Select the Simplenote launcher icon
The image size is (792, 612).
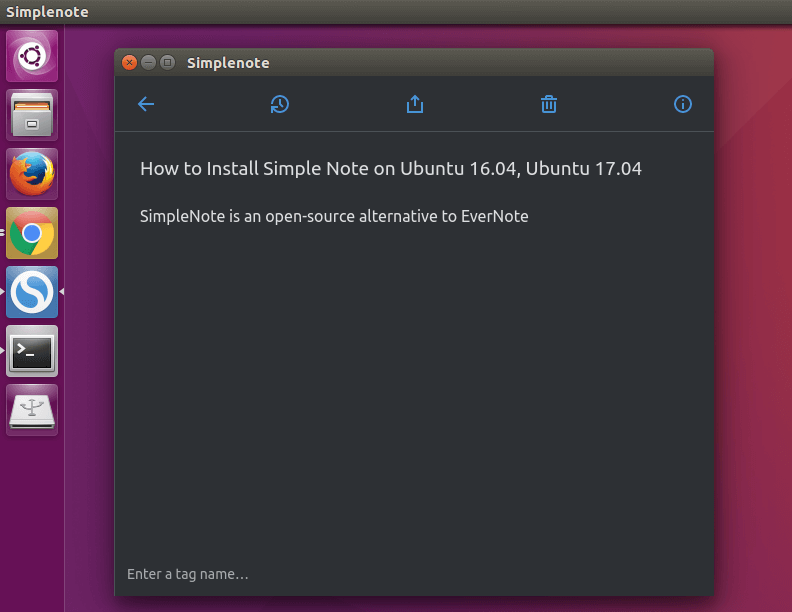click(32, 292)
